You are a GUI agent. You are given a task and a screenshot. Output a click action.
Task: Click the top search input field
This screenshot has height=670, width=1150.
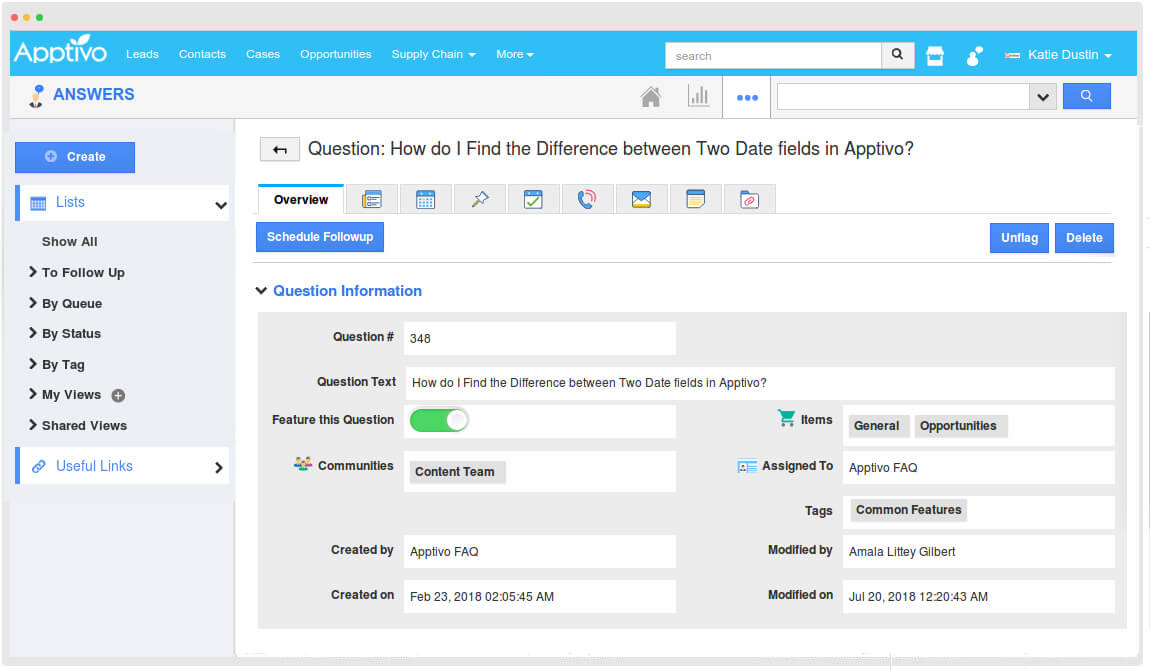point(773,56)
